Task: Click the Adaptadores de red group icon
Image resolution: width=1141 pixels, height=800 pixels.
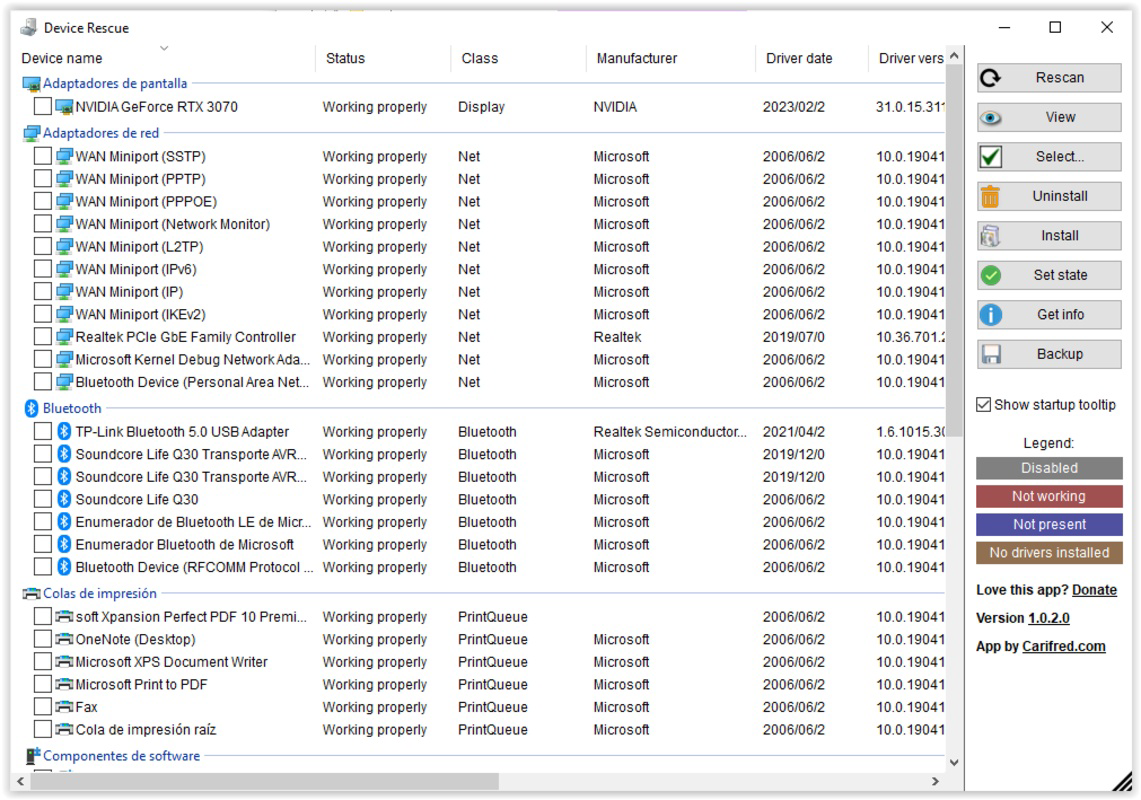Action: pyautogui.click(x=31, y=133)
